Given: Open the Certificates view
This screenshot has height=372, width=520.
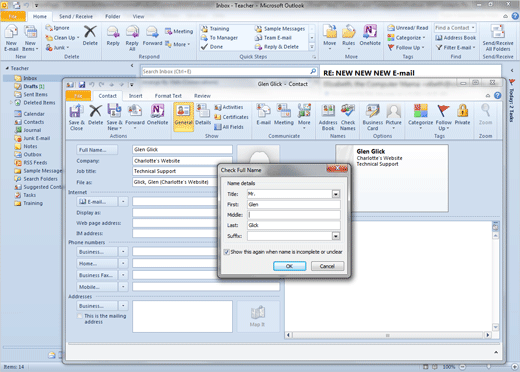Looking at the screenshot, I should [231, 117].
